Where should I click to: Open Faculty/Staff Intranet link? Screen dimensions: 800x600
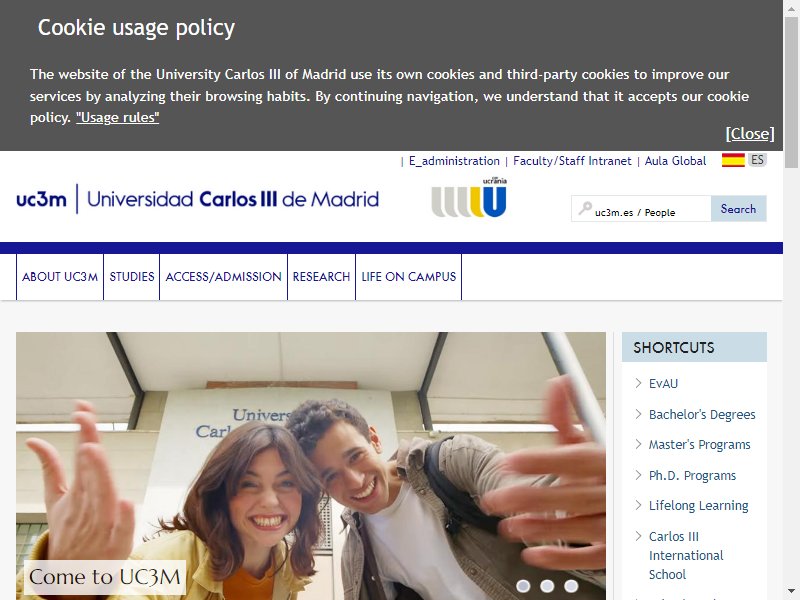pos(572,161)
